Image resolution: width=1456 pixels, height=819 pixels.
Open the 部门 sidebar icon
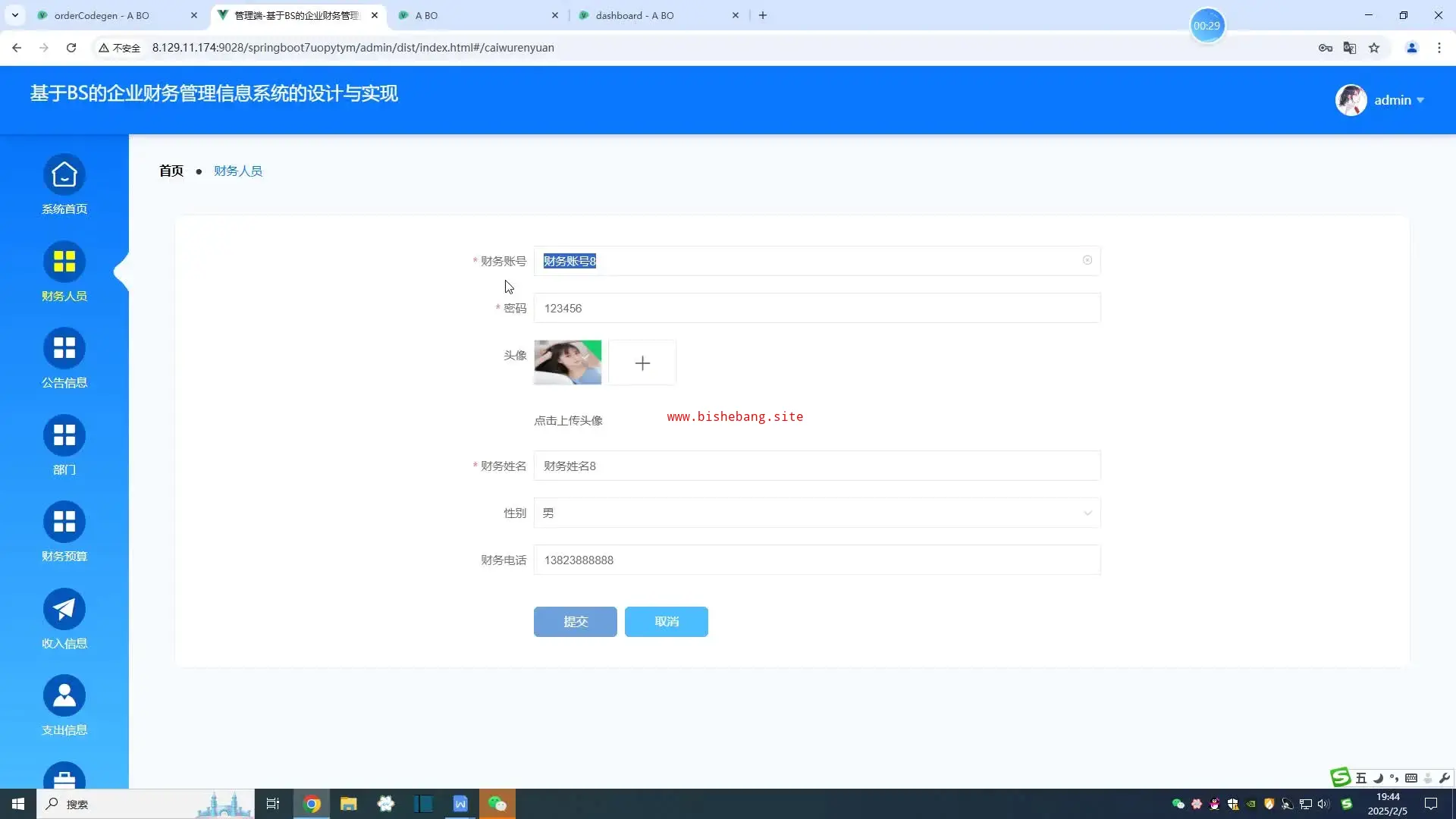pyautogui.click(x=64, y=435)
